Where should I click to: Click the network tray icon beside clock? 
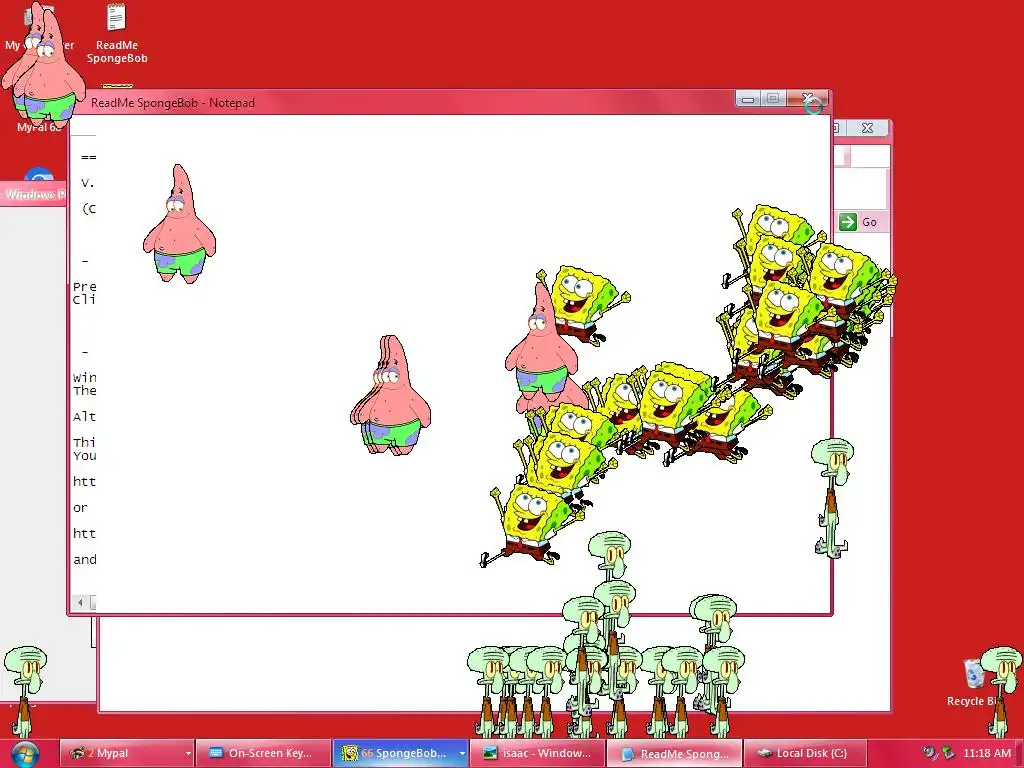pyautogui.click(x=948, y=754)
